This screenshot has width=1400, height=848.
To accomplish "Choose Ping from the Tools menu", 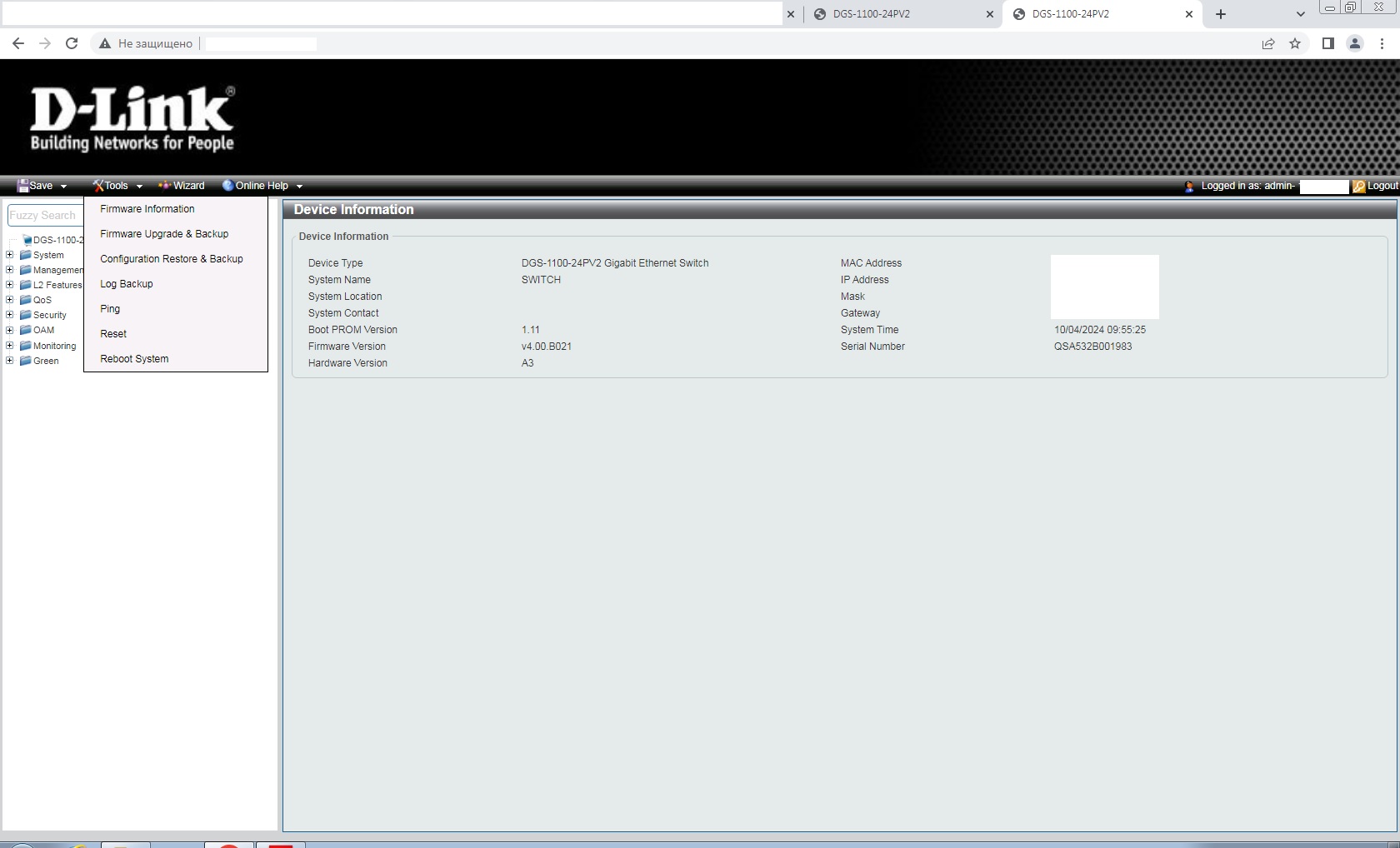I will point(176,309).
